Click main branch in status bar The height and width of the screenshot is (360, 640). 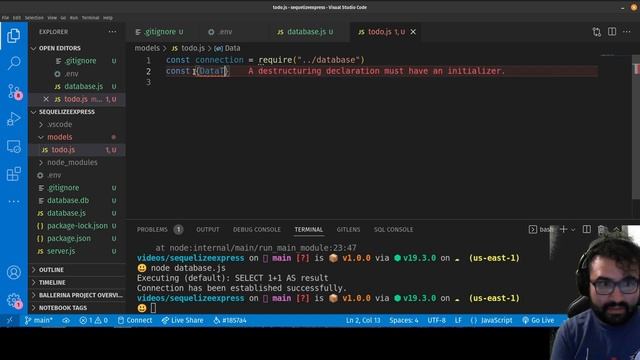pos(39,320)
